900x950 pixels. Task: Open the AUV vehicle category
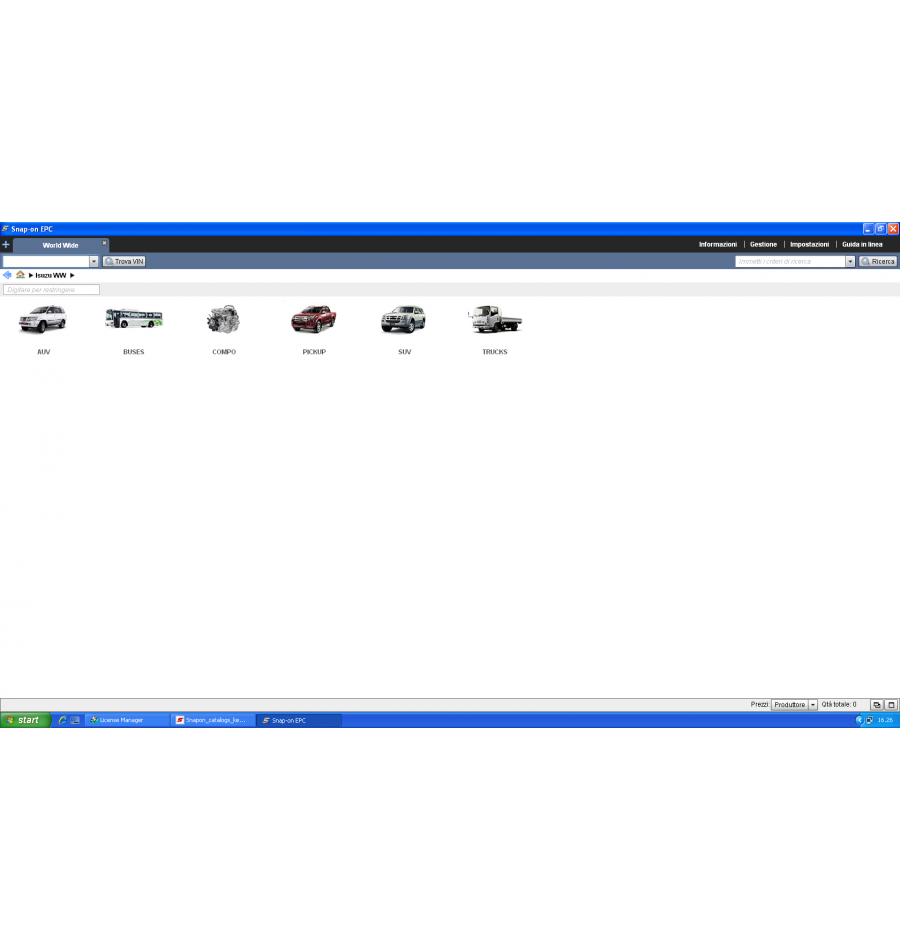click(x=42, y=319)
